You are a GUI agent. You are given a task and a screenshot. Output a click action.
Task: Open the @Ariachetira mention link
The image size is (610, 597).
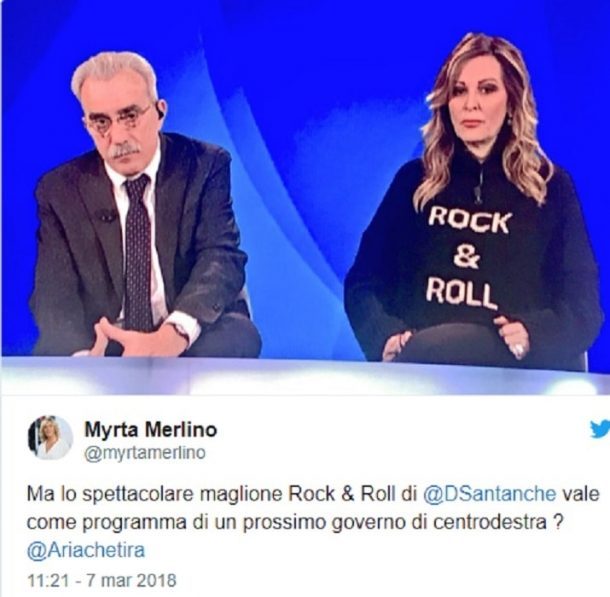point(86,550)
